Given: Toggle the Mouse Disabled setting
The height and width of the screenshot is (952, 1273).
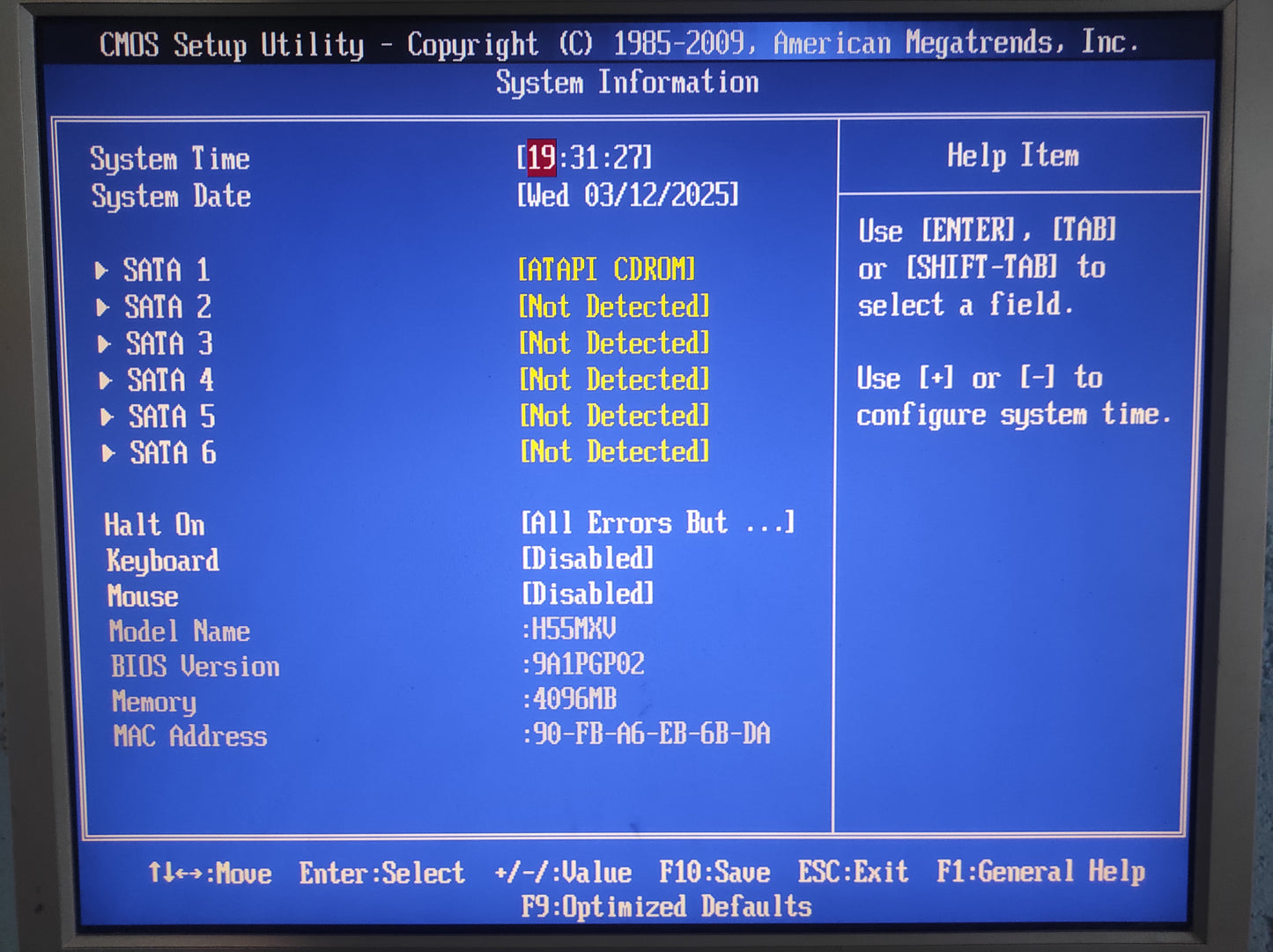Looking at the screenshot, I should (588, 594).
